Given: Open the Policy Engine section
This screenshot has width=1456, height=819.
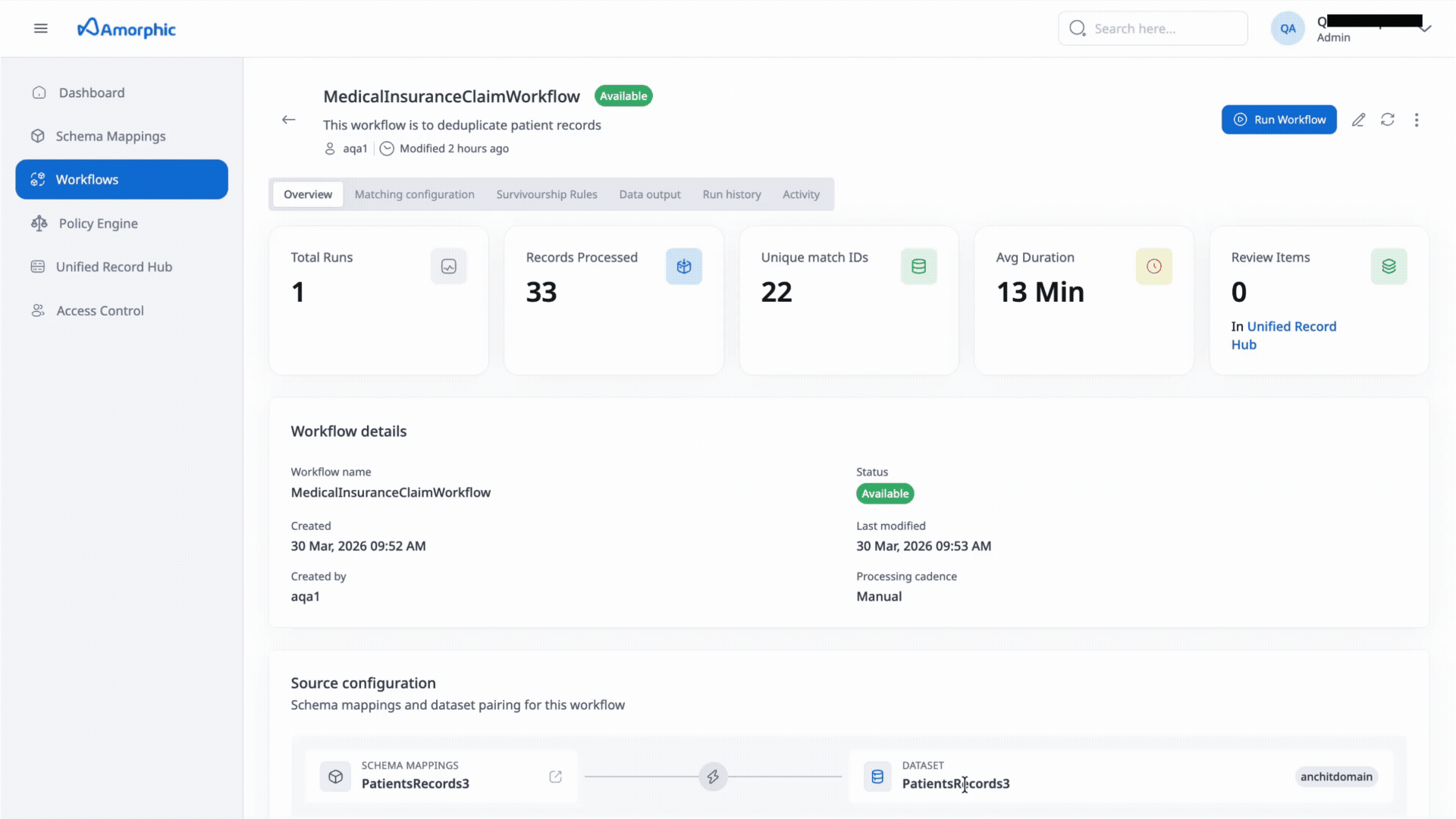Looking at the screenshot, I should point(98,223).
